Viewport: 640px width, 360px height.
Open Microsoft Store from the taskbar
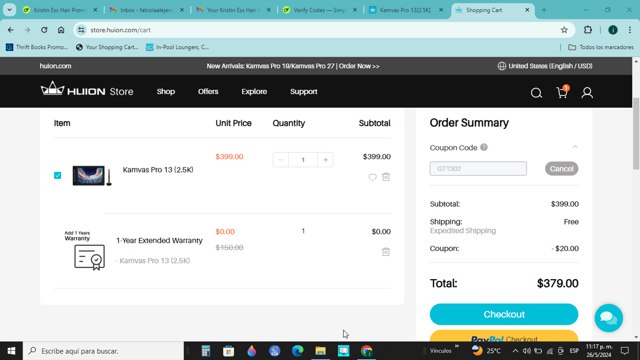coord(229,351)
